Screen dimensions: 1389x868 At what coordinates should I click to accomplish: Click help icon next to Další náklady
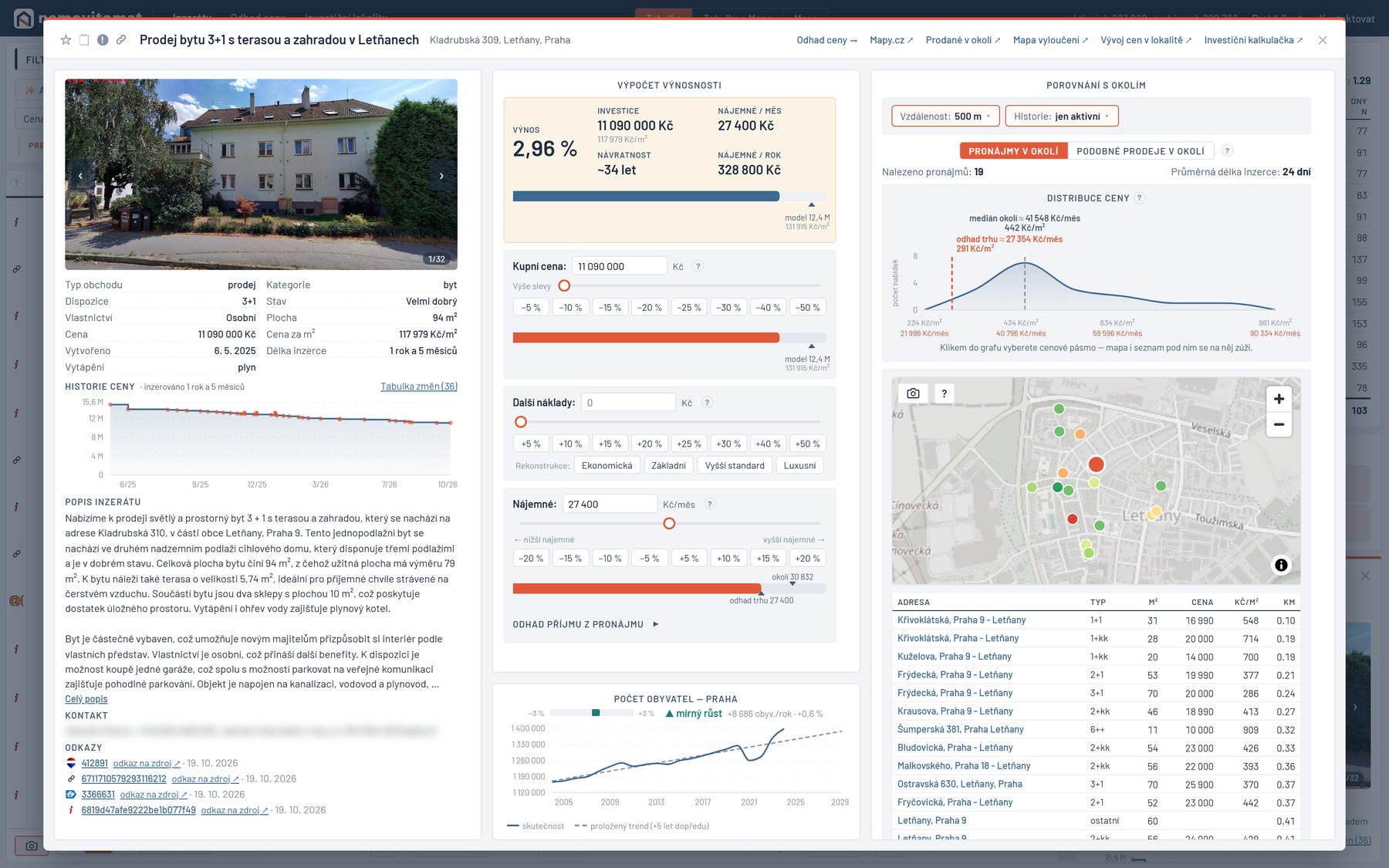coord(707,403)
